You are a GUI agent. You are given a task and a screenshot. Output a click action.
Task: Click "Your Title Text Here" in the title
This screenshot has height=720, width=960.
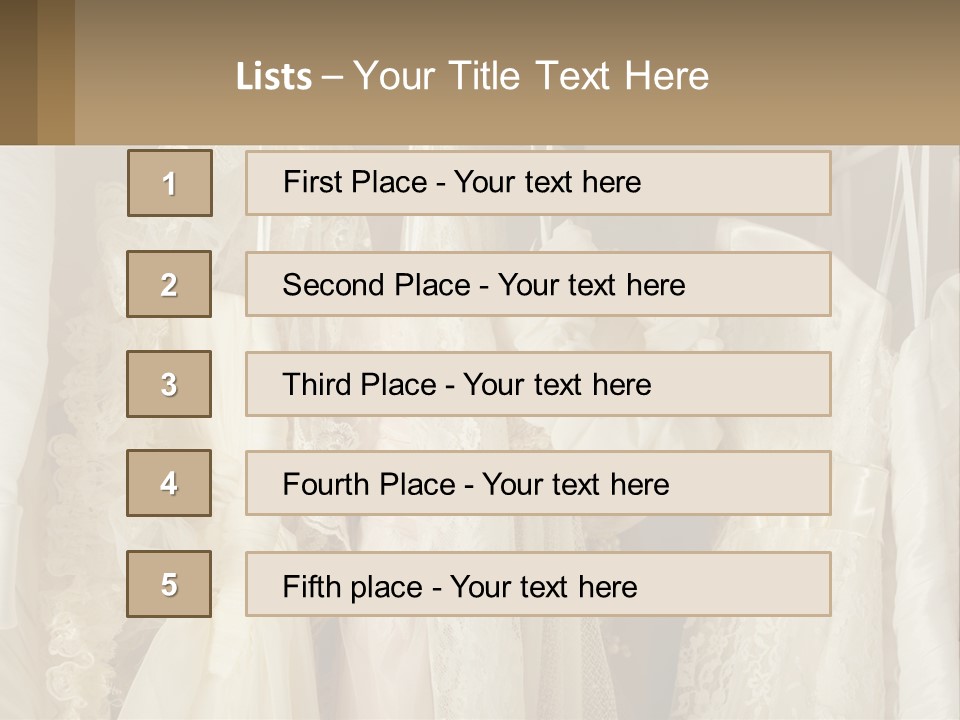pos(531,76)
